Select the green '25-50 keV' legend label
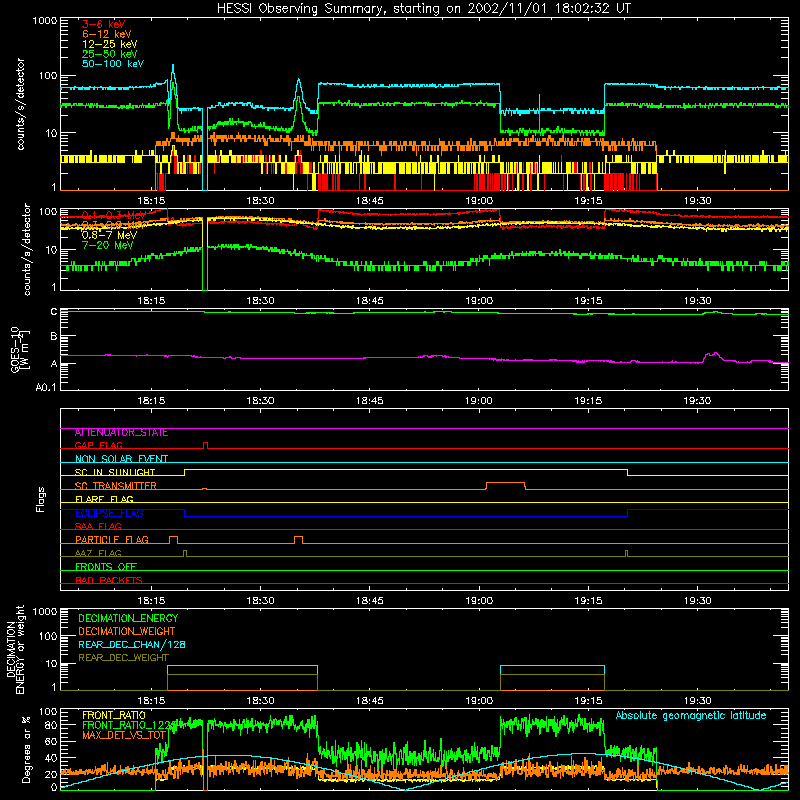The image size is (800, 800). pyautogui.click(x=110, y=54)
